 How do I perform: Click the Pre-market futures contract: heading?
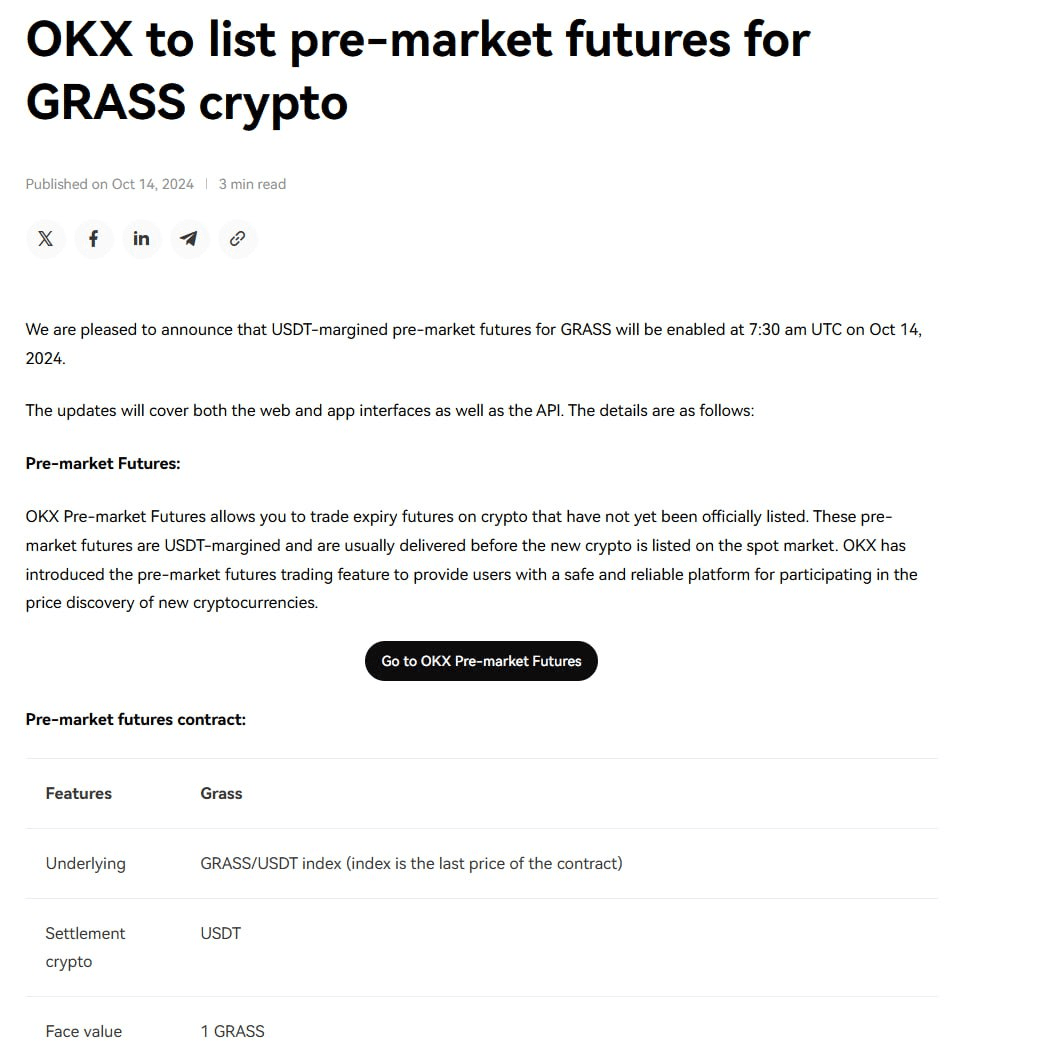tap(135, 719)
